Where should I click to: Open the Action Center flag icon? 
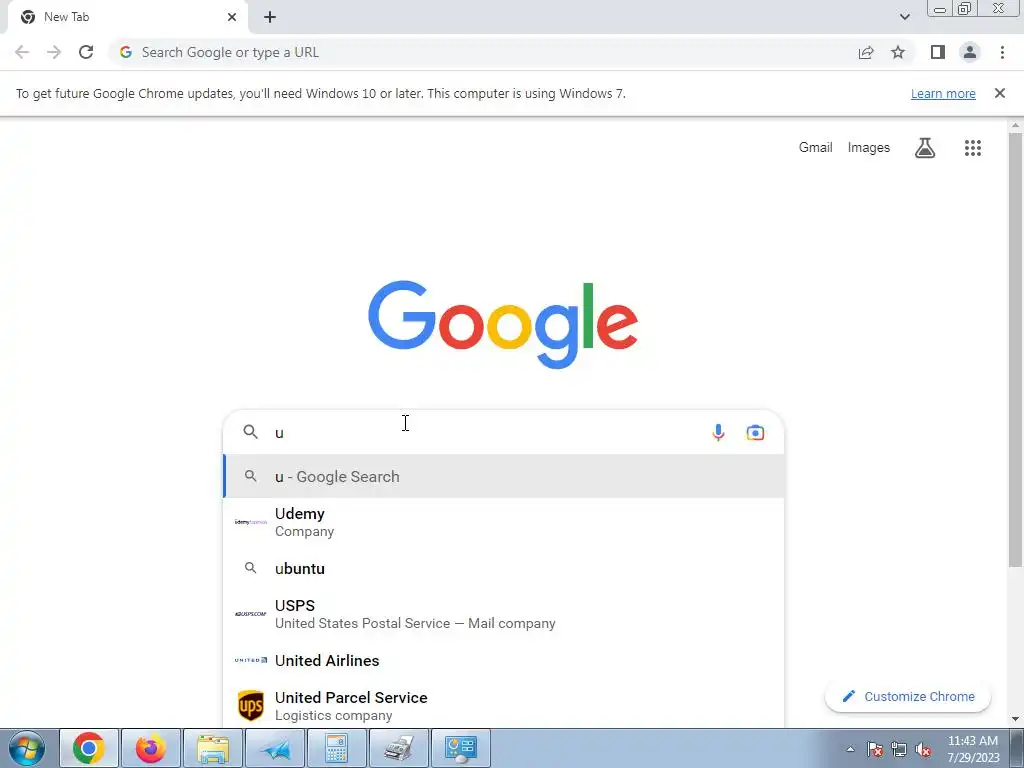click(875, 750)
